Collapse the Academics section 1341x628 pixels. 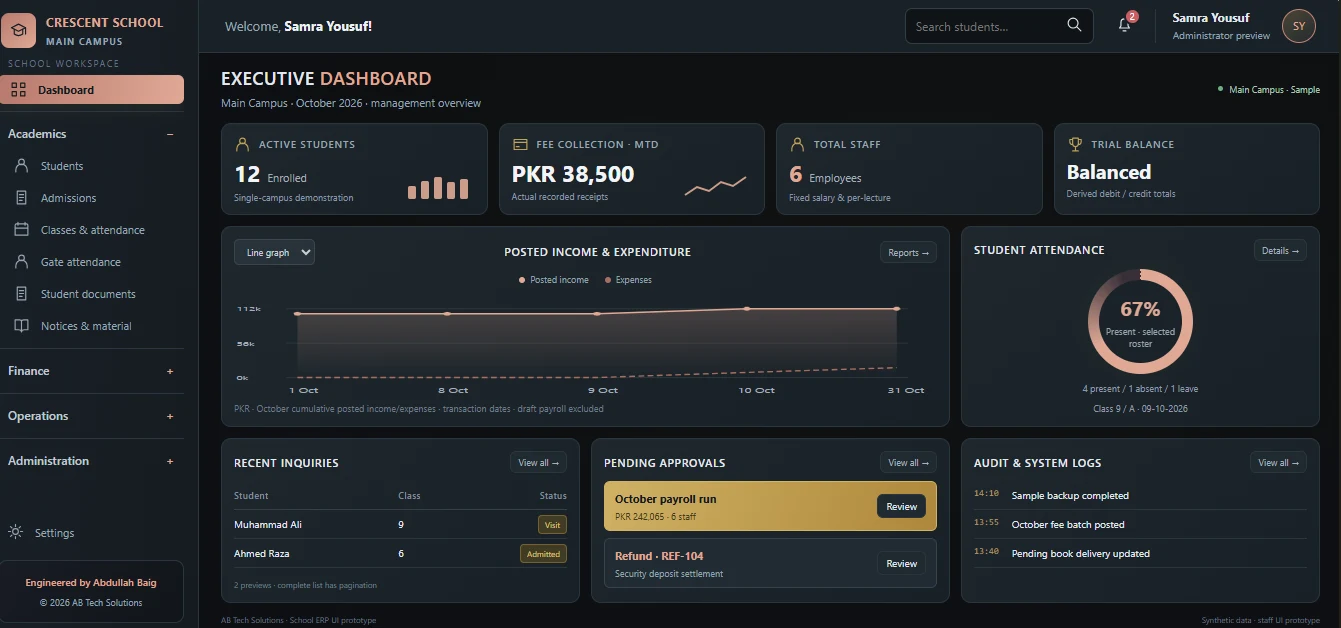click(170, 134)
